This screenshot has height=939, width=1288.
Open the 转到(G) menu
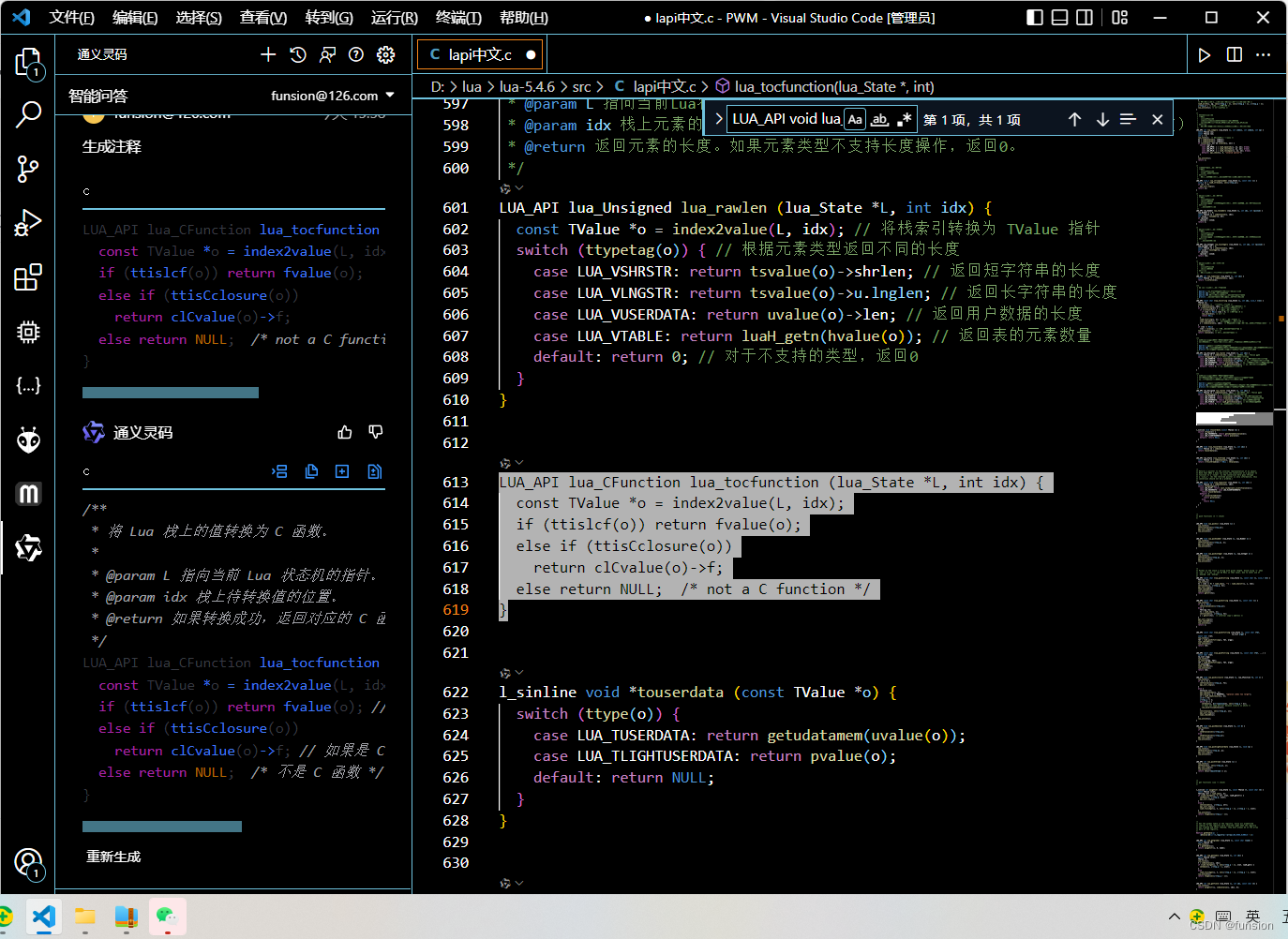[329, 17]
